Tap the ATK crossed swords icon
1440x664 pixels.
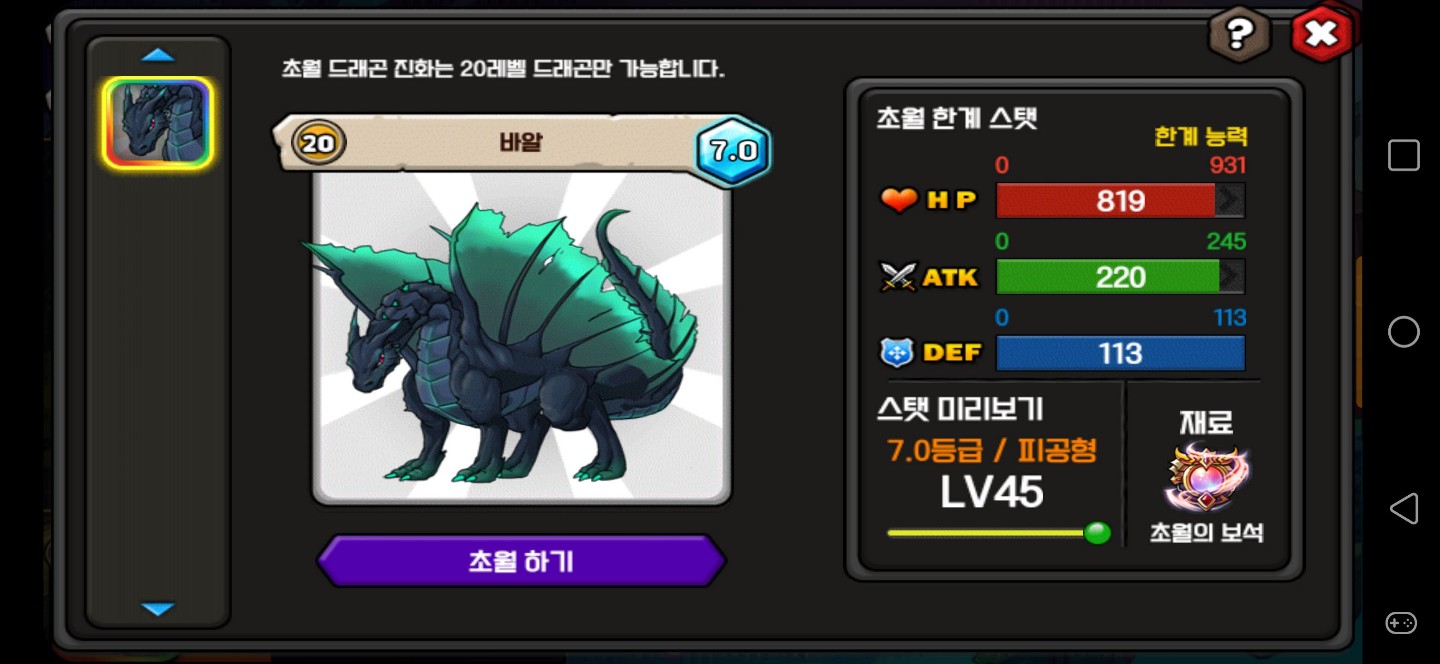[898, 276]
